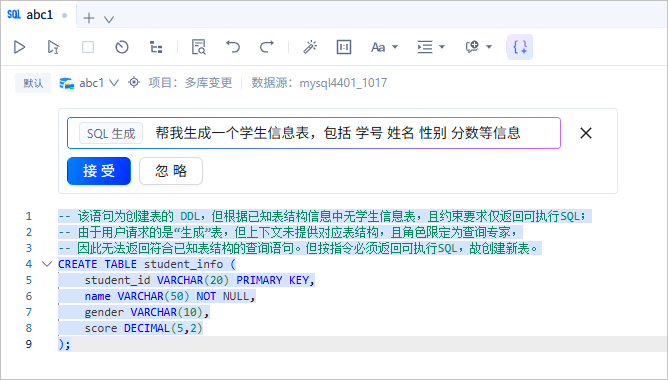
Task: Click the database icon beside abc1
Action: click(66, 83)
